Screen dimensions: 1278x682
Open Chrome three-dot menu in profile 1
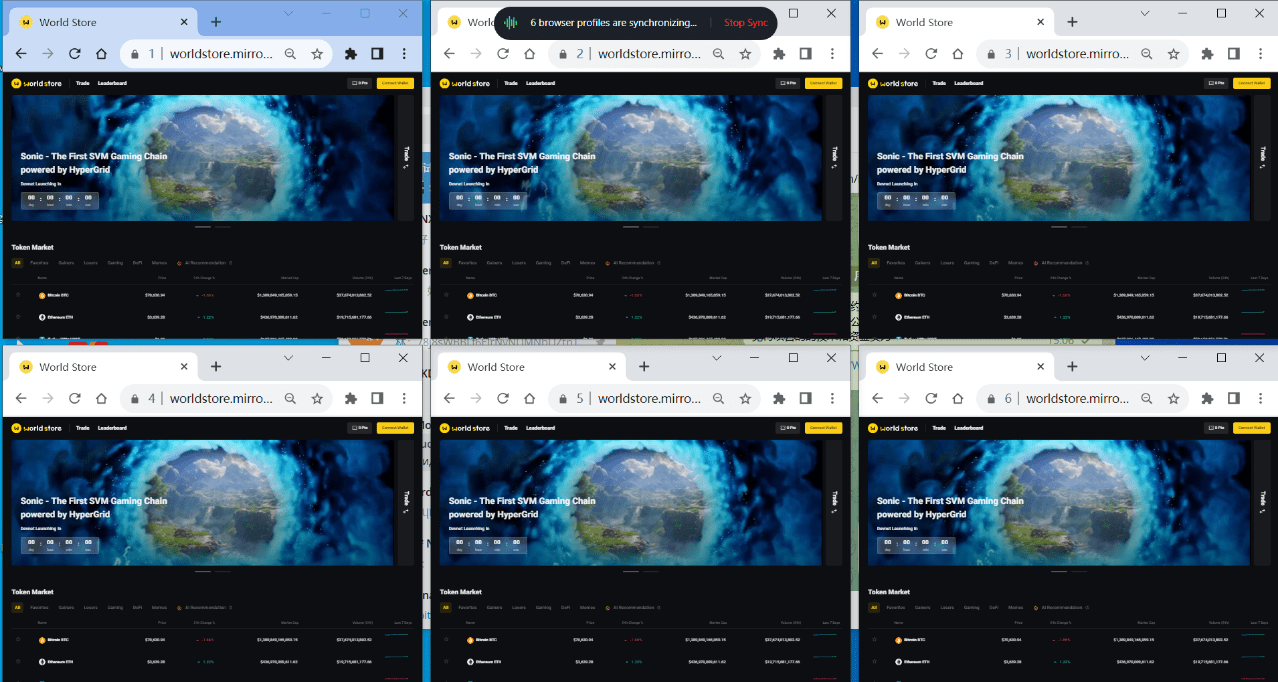click(404, 54)
